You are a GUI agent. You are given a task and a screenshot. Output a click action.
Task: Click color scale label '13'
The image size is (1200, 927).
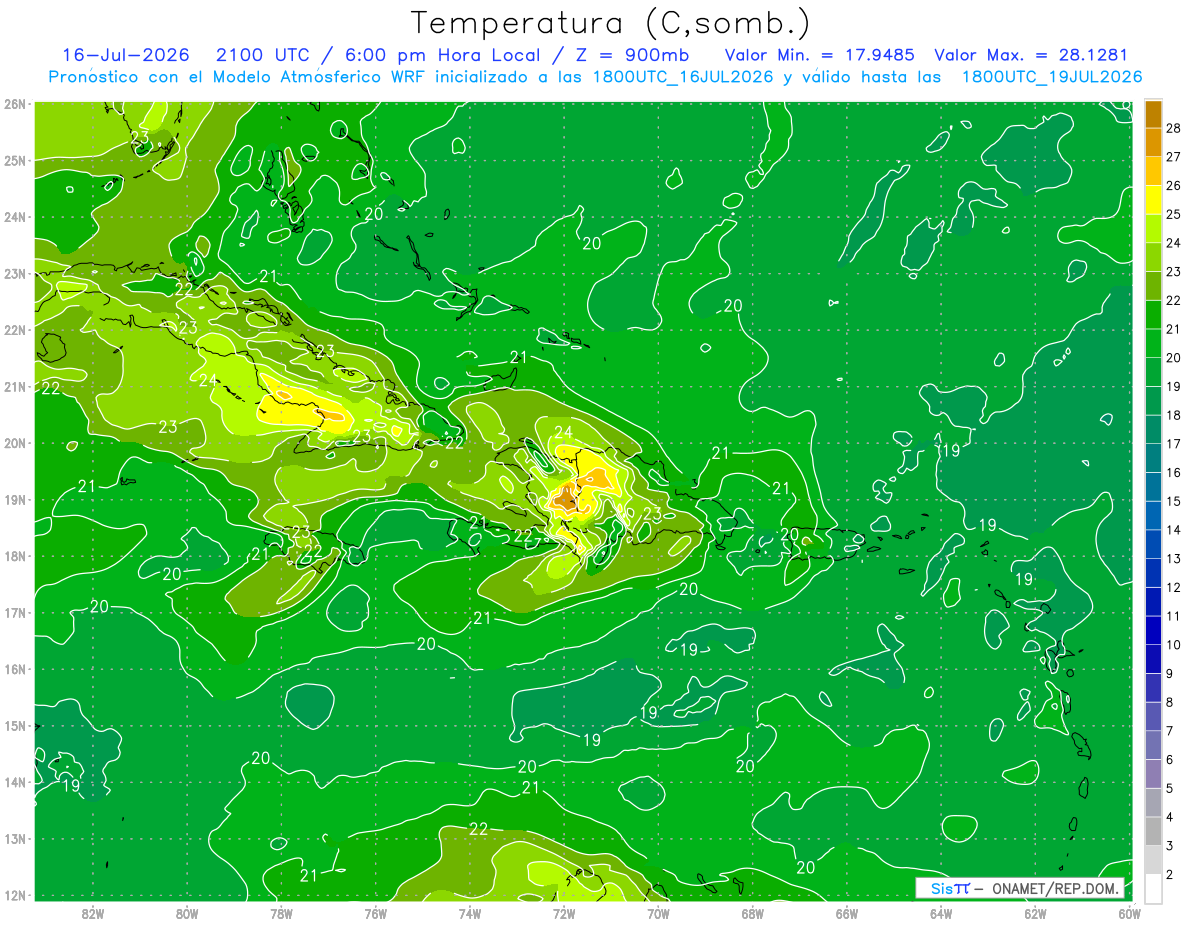point(1174,559)
